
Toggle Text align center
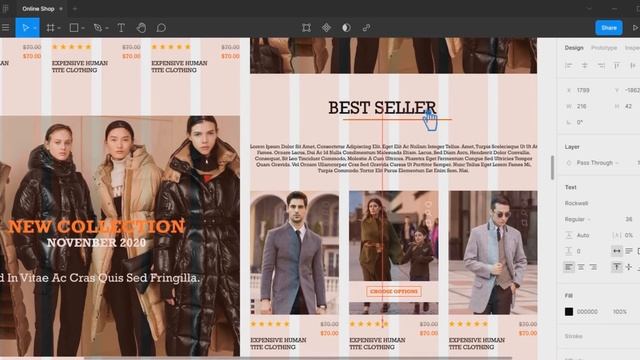pyautogui.click(x=581, y=267)
